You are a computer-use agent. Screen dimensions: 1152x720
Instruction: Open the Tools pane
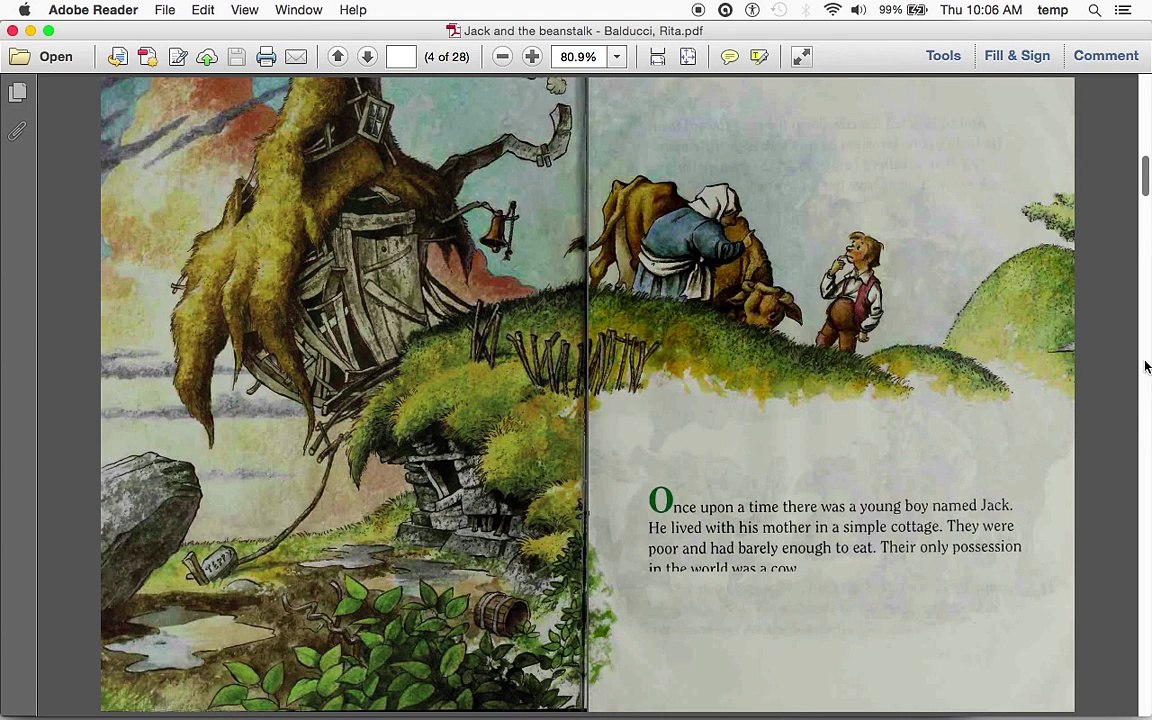point(943,56)
